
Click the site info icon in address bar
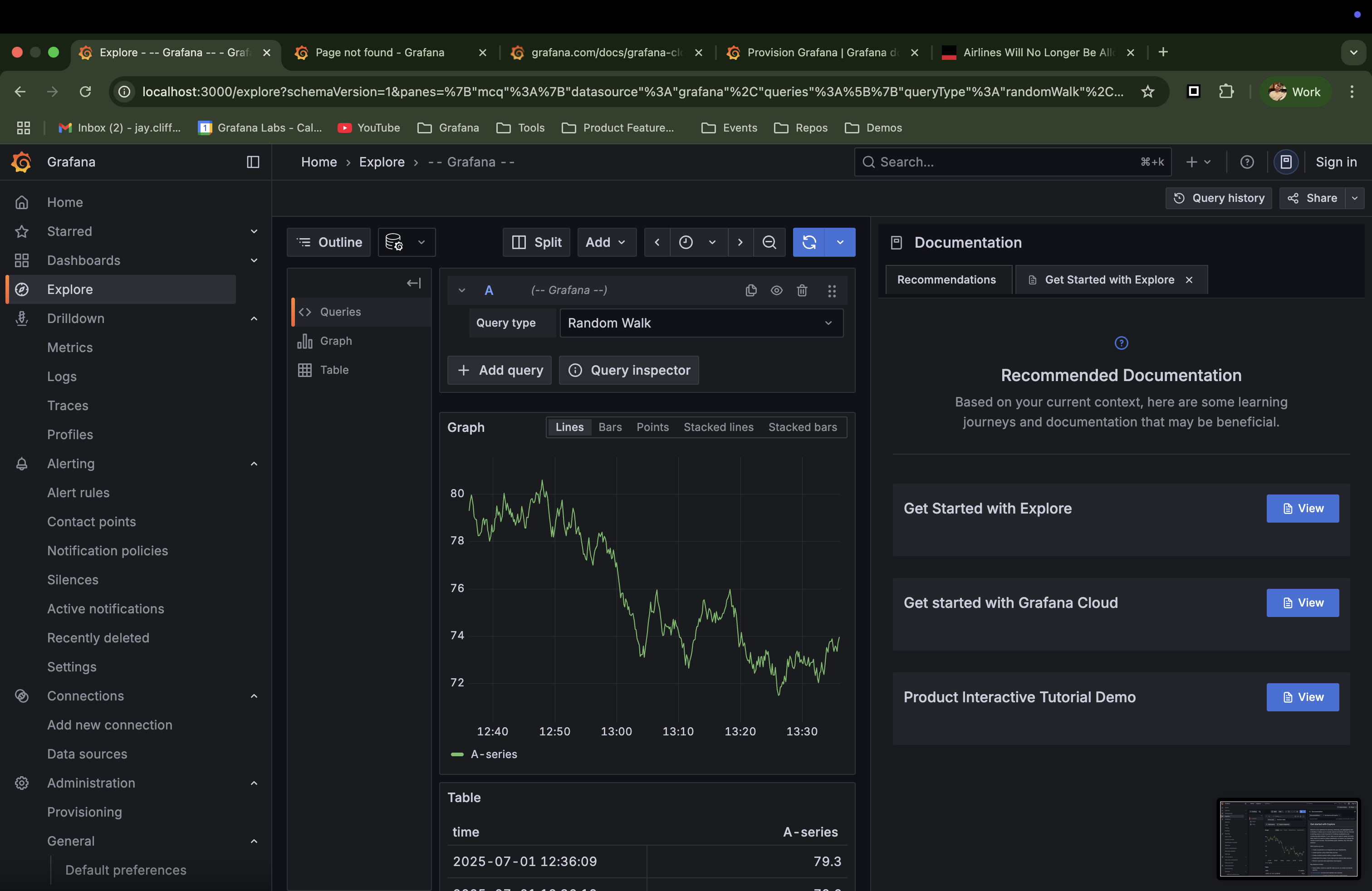pyautogui.click(x=124, y=92)
